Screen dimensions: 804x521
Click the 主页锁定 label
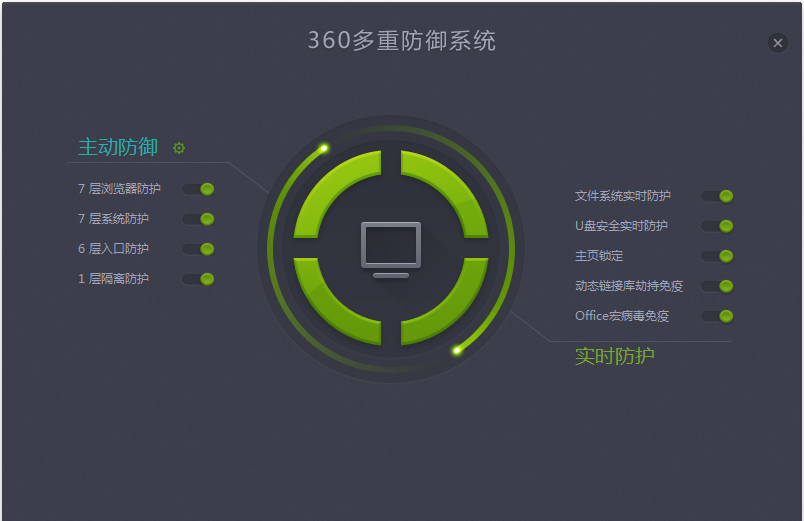(599, 256)
